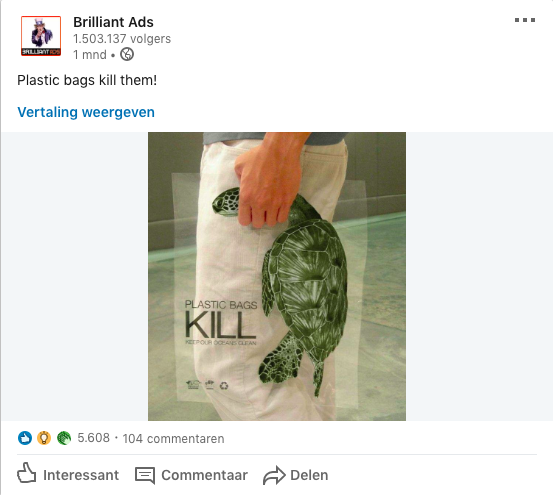Open the 104 commentaren link
This screenshot has width=553, height=495.
(x=173, y=439)
